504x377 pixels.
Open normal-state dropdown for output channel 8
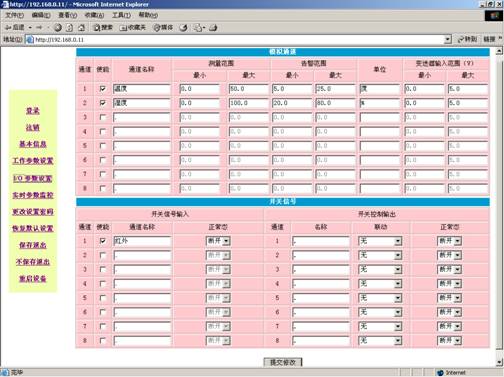tap(449, 341)
